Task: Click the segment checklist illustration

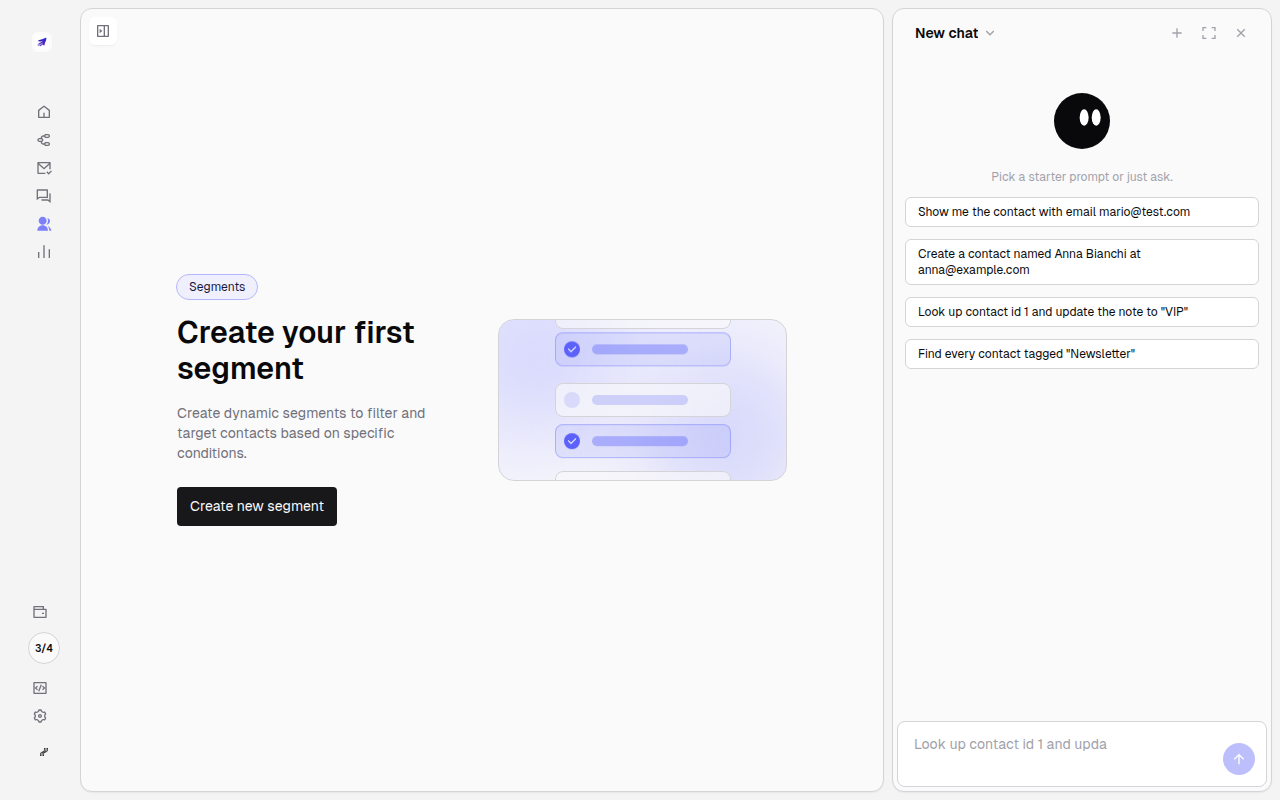Action: click(x=642, y=400)
